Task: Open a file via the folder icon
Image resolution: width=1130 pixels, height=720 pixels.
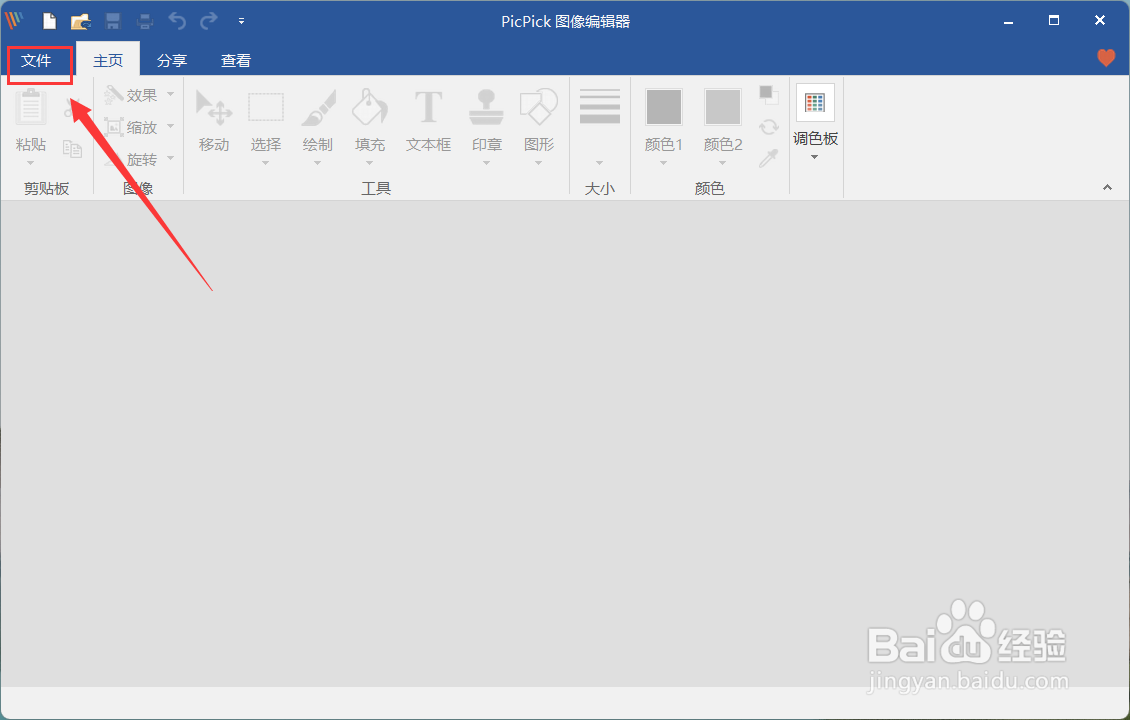Action: [x=81, y=22]
